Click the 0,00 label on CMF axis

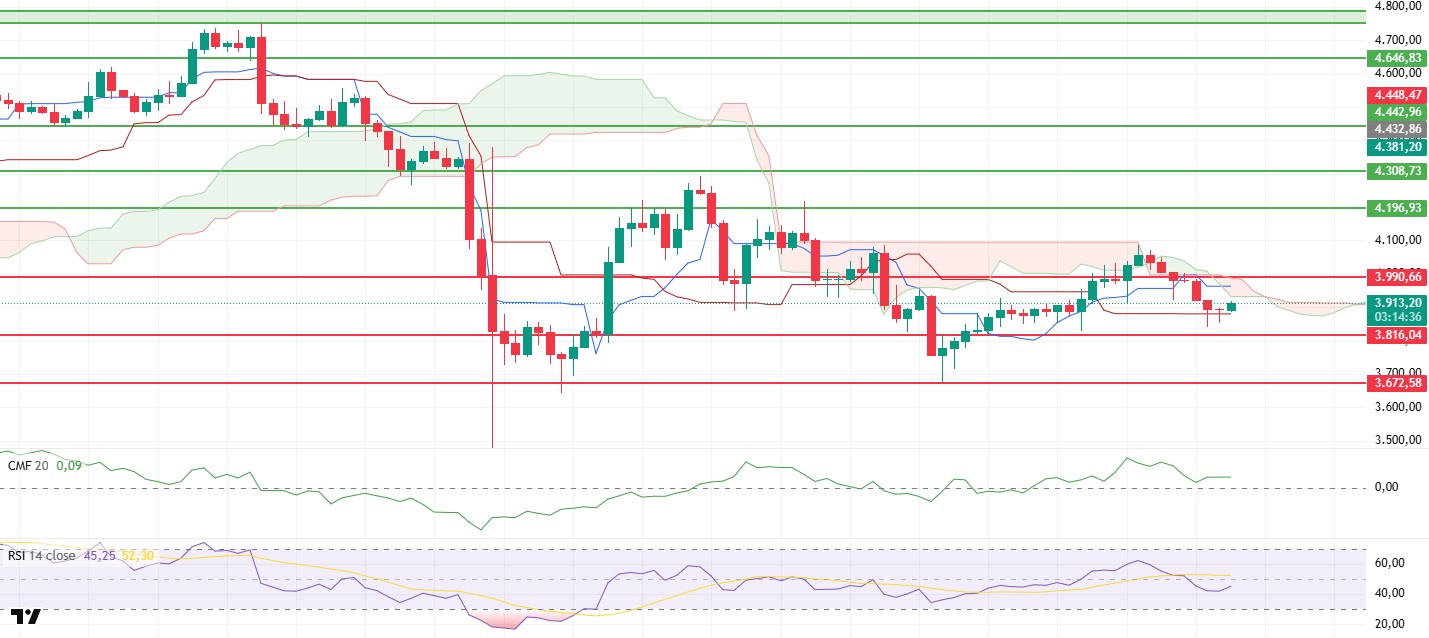pos(1385,487)
